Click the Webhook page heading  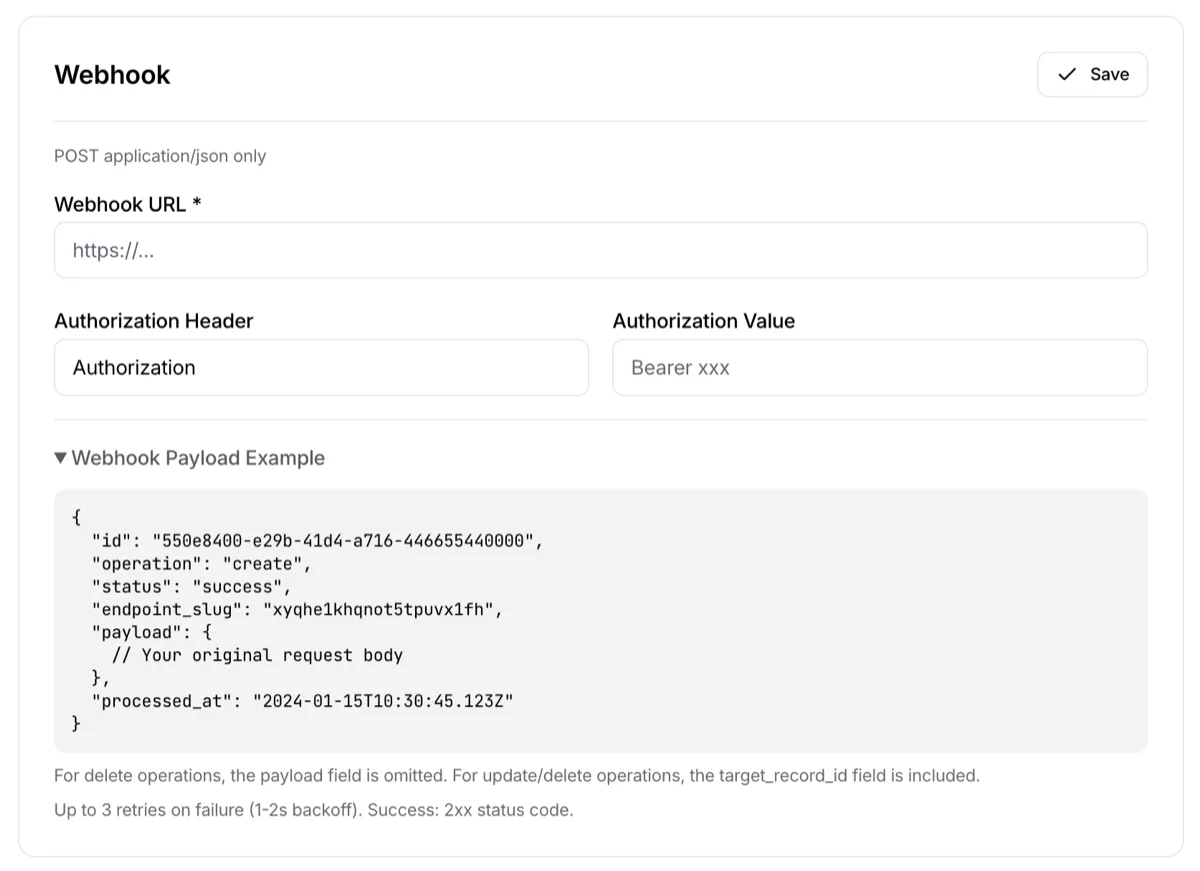112,74
